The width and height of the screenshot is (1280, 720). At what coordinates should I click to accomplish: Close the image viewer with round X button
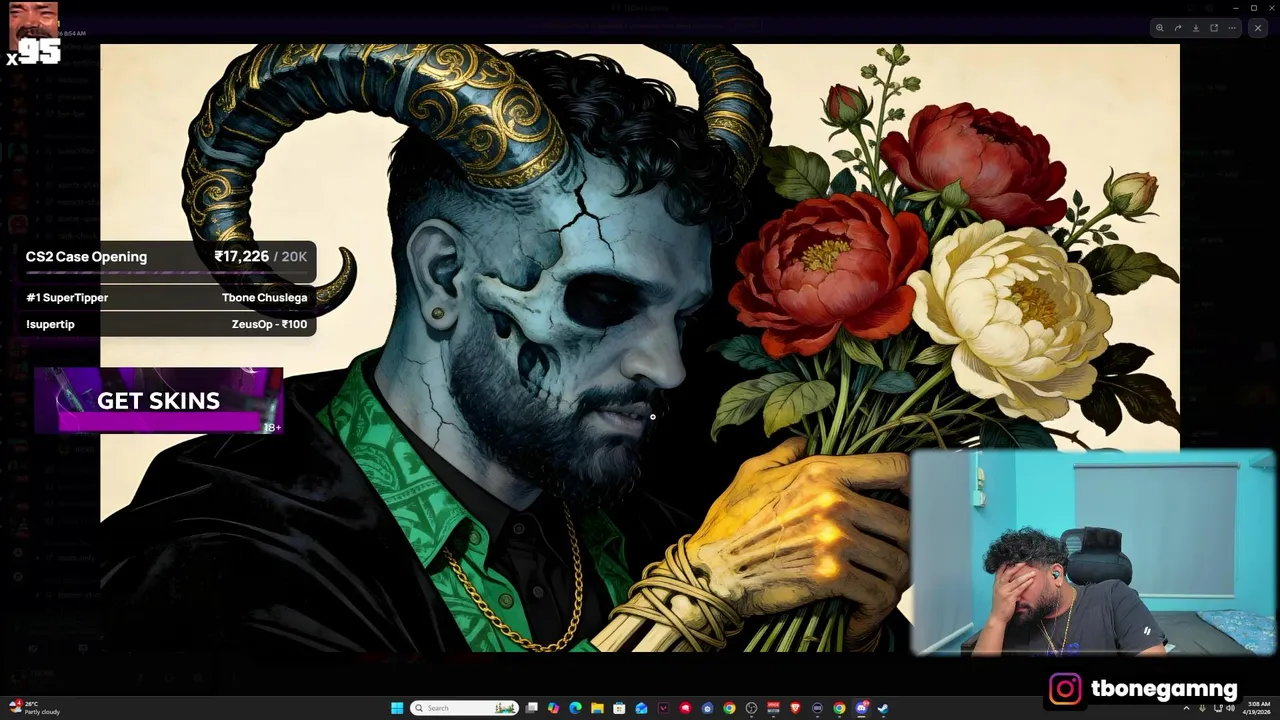[1258, 28]
